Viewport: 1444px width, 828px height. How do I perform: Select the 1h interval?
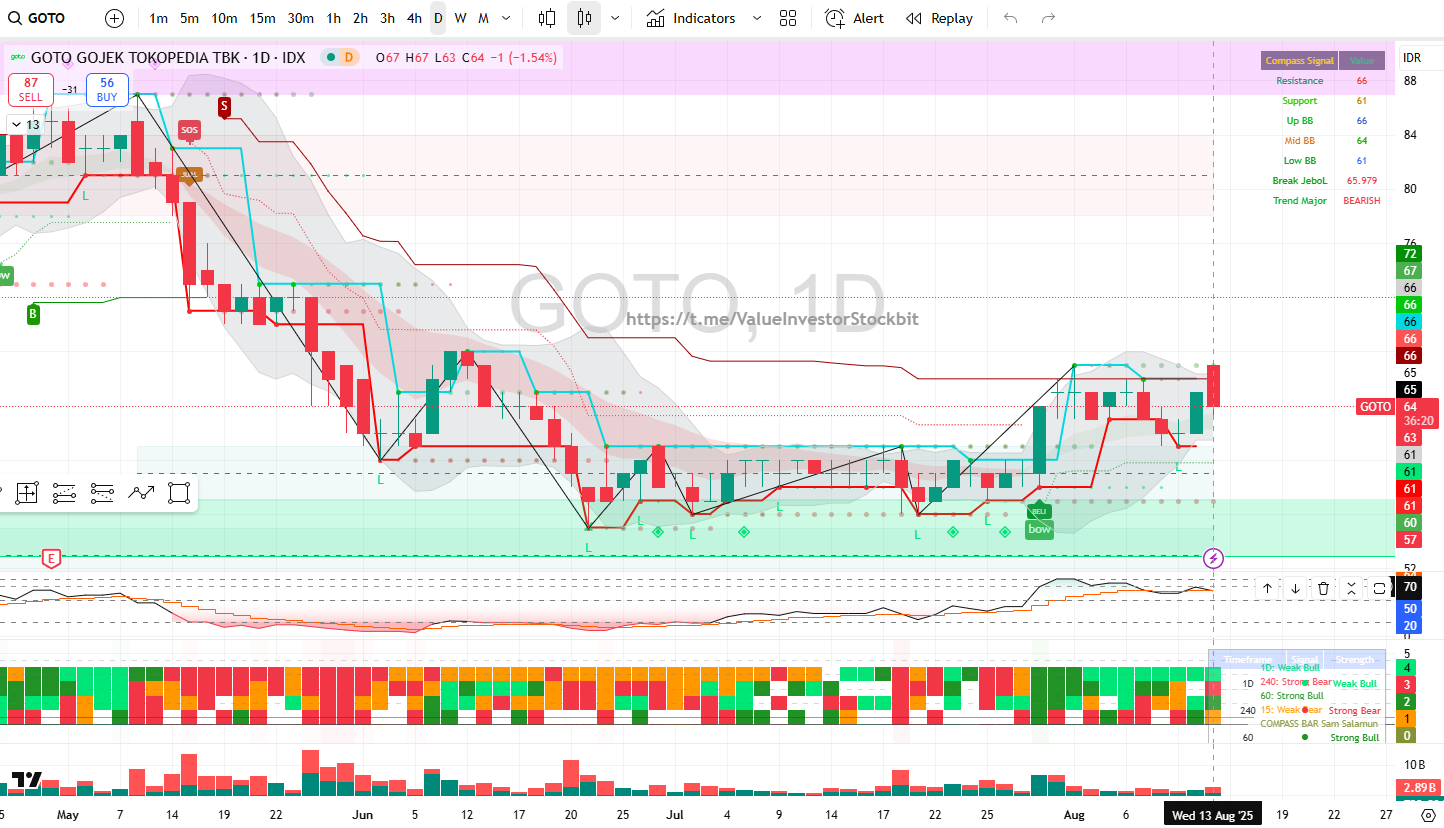(x=334, y=18)
